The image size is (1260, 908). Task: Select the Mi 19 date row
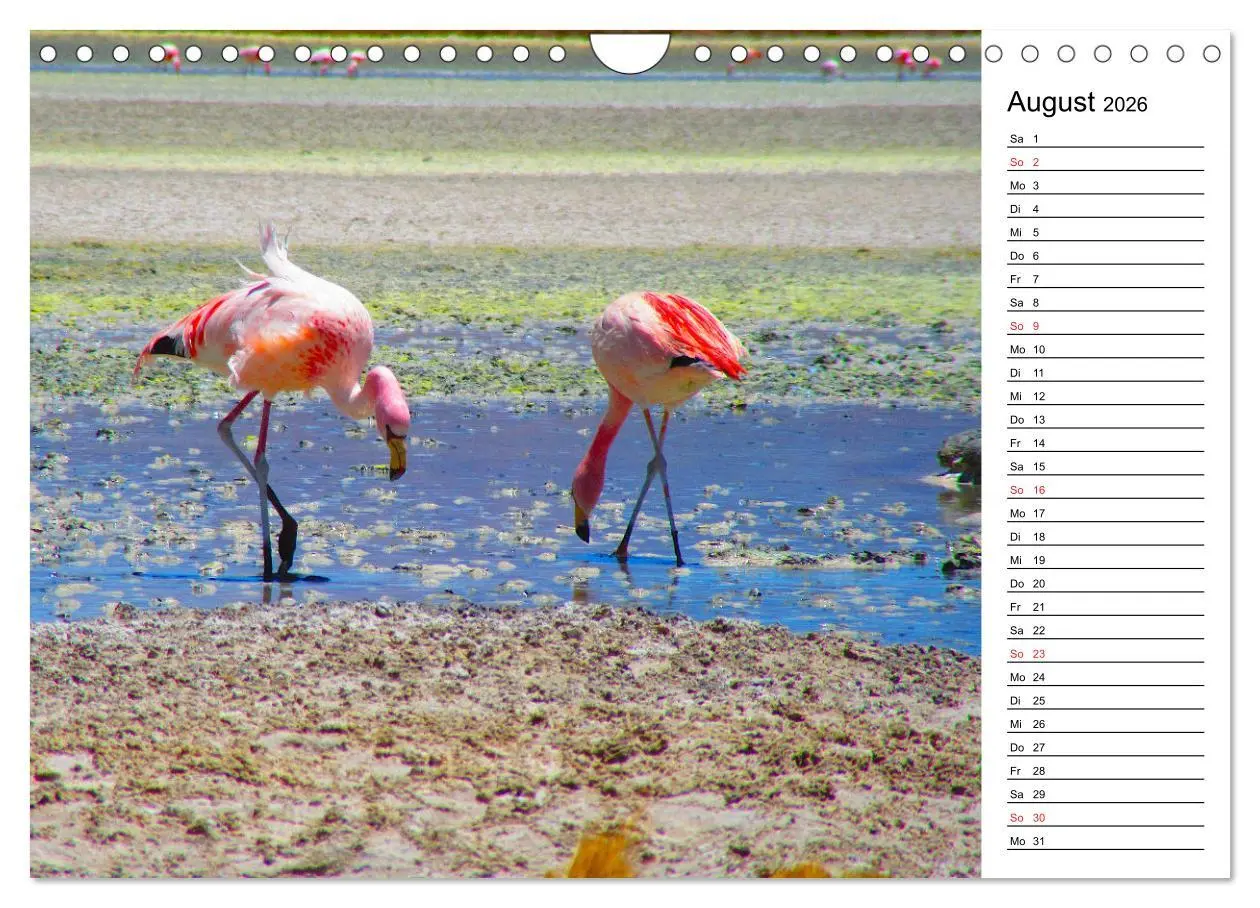click(1105, 560)
